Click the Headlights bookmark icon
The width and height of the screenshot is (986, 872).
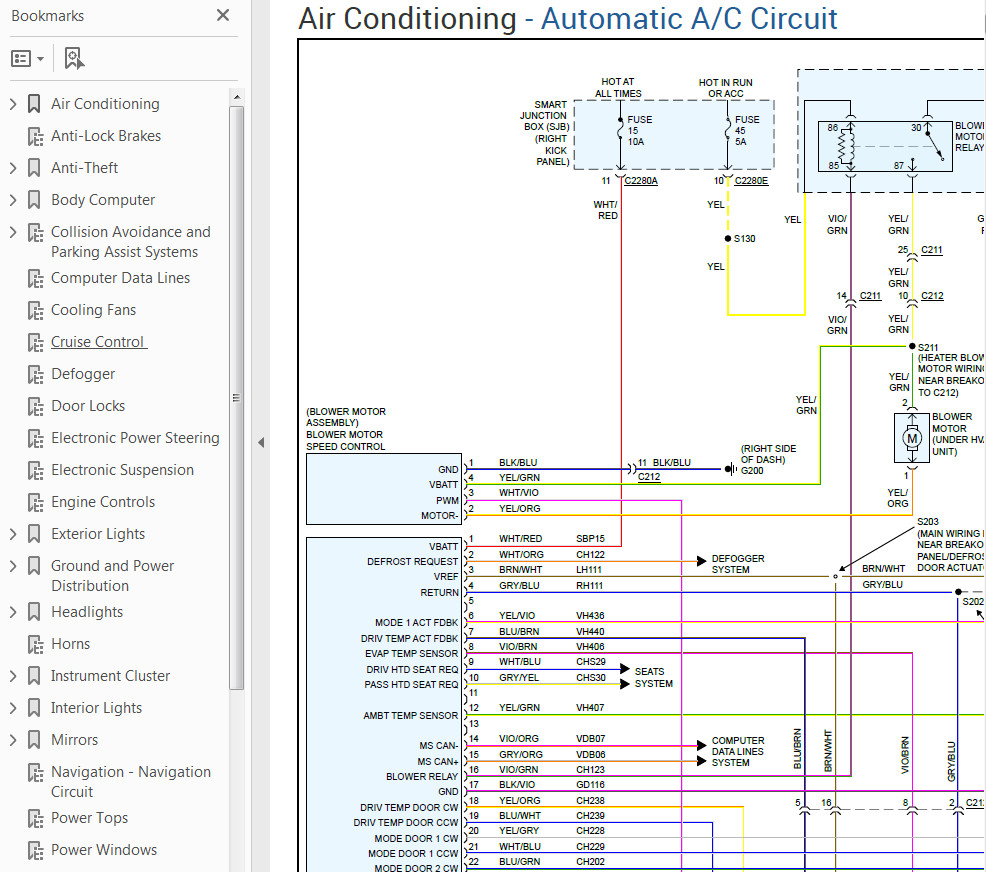[35, 612]
